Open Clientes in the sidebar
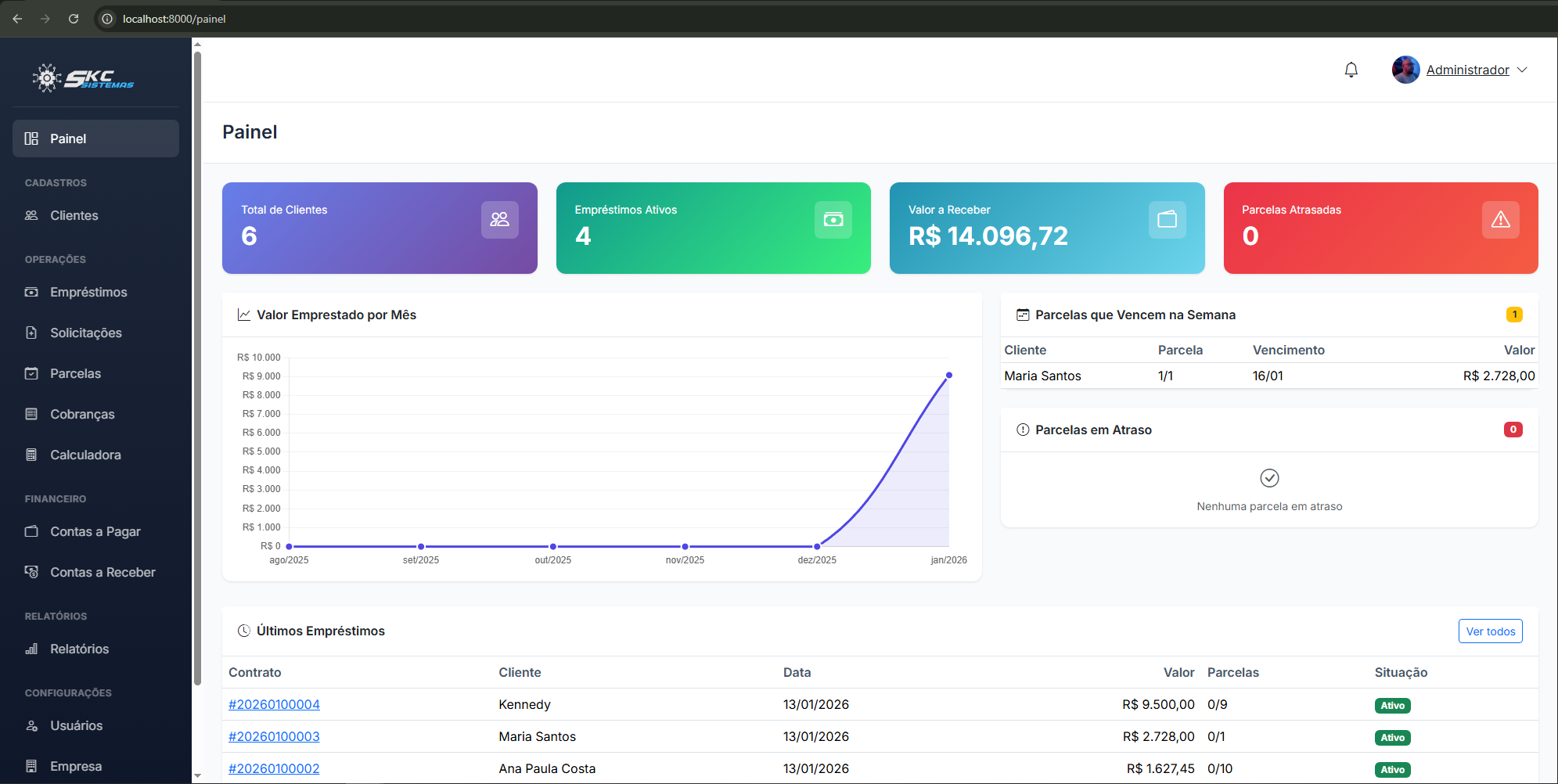 (x=74, y=215)
